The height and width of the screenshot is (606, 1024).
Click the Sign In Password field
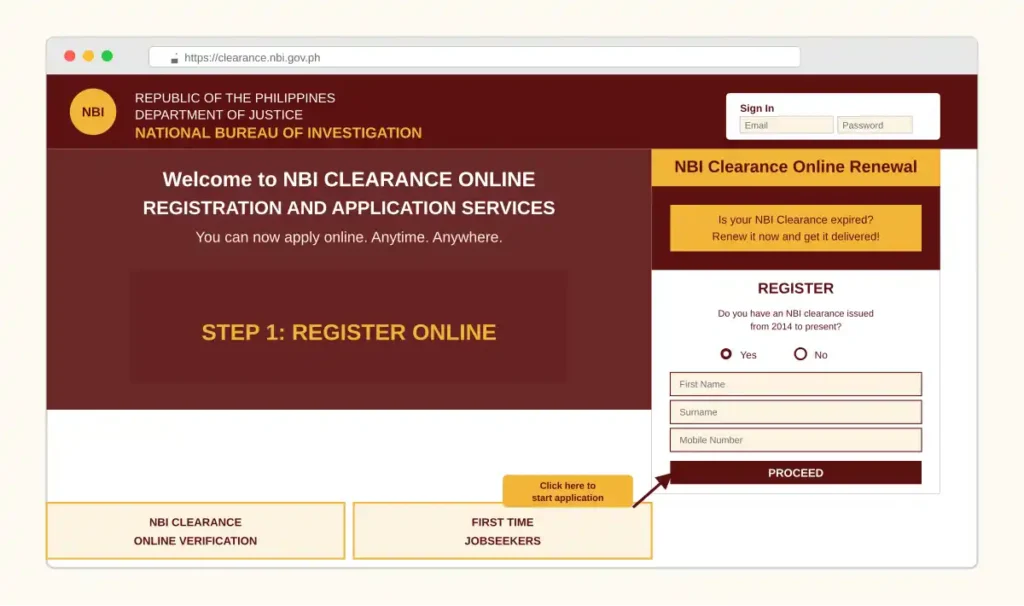[x=874, y=125]
